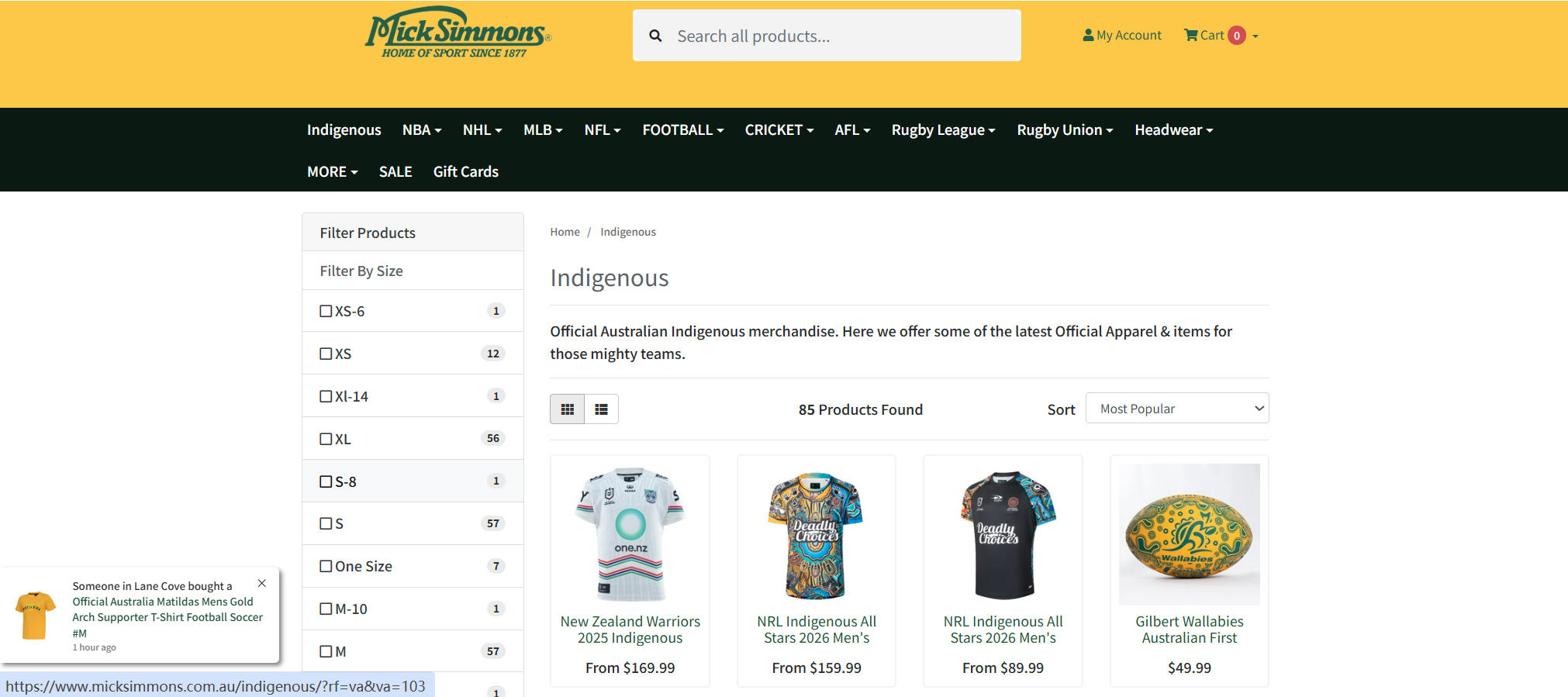Screen dimensions: 1568x697
Task: Open the Most Popular sort dropdown
Action: point(1176,409)
